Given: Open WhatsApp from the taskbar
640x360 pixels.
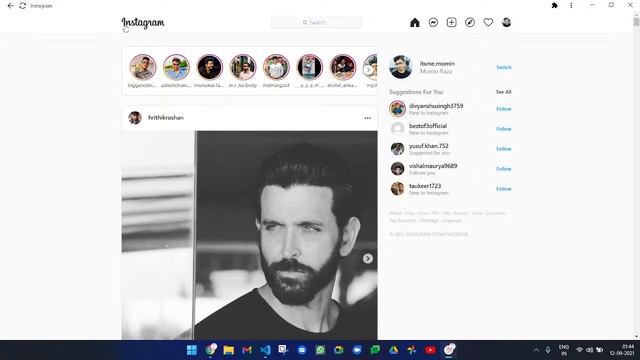Looking at the screenshot, I should 320,350.
